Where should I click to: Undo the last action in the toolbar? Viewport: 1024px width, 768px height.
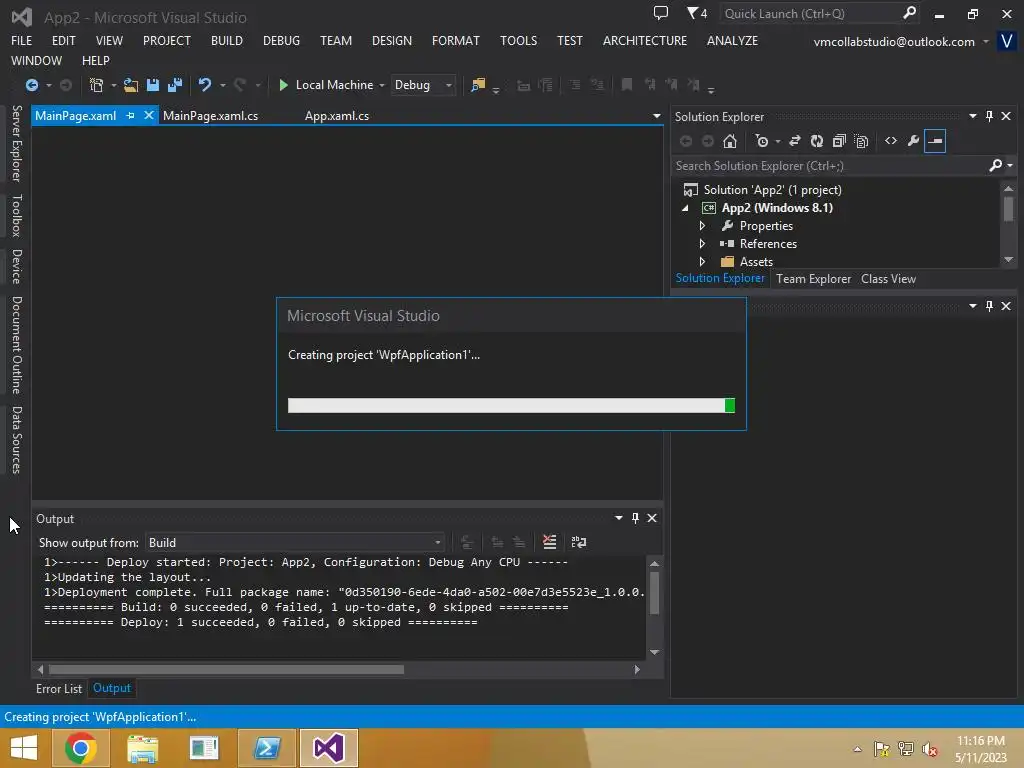click(x=205, y=85)
